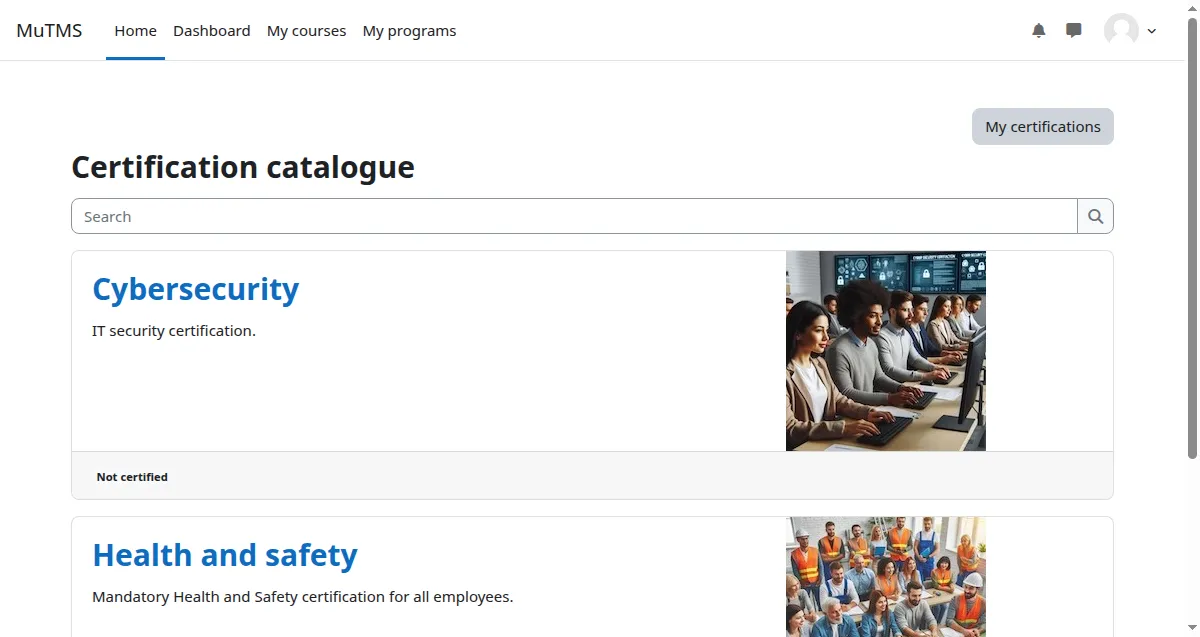Open the MuTMS home logo
Viewport: 1200px width, 637px height.
pyautogui.click(x=49, y=30)
